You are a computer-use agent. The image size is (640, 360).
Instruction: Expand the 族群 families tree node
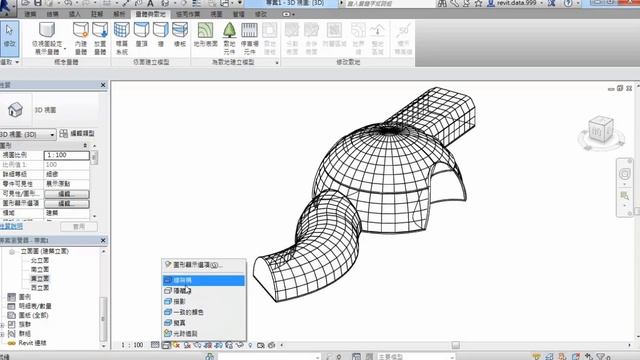(x=2, y=324)
